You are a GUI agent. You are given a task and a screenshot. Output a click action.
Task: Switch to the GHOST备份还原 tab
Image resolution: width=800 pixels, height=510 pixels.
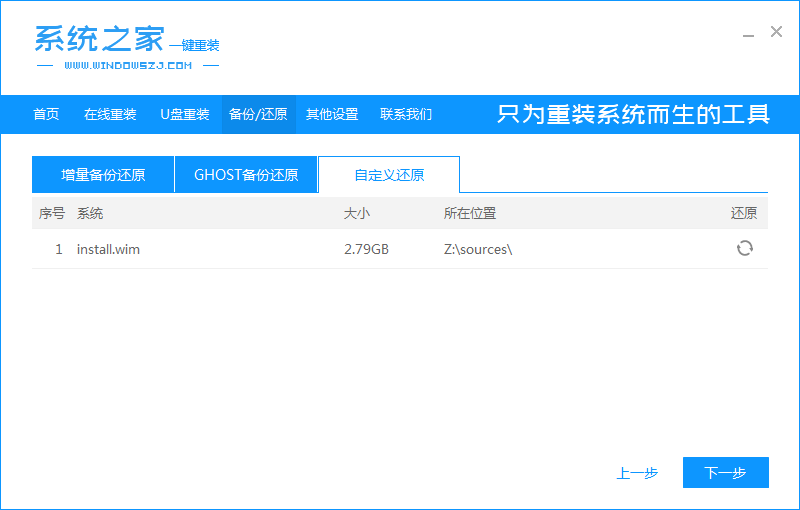click(246, 175)
